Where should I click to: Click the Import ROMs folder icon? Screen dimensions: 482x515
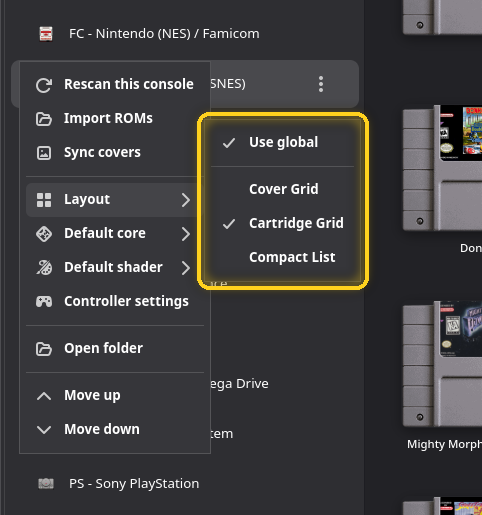point(44,119)
